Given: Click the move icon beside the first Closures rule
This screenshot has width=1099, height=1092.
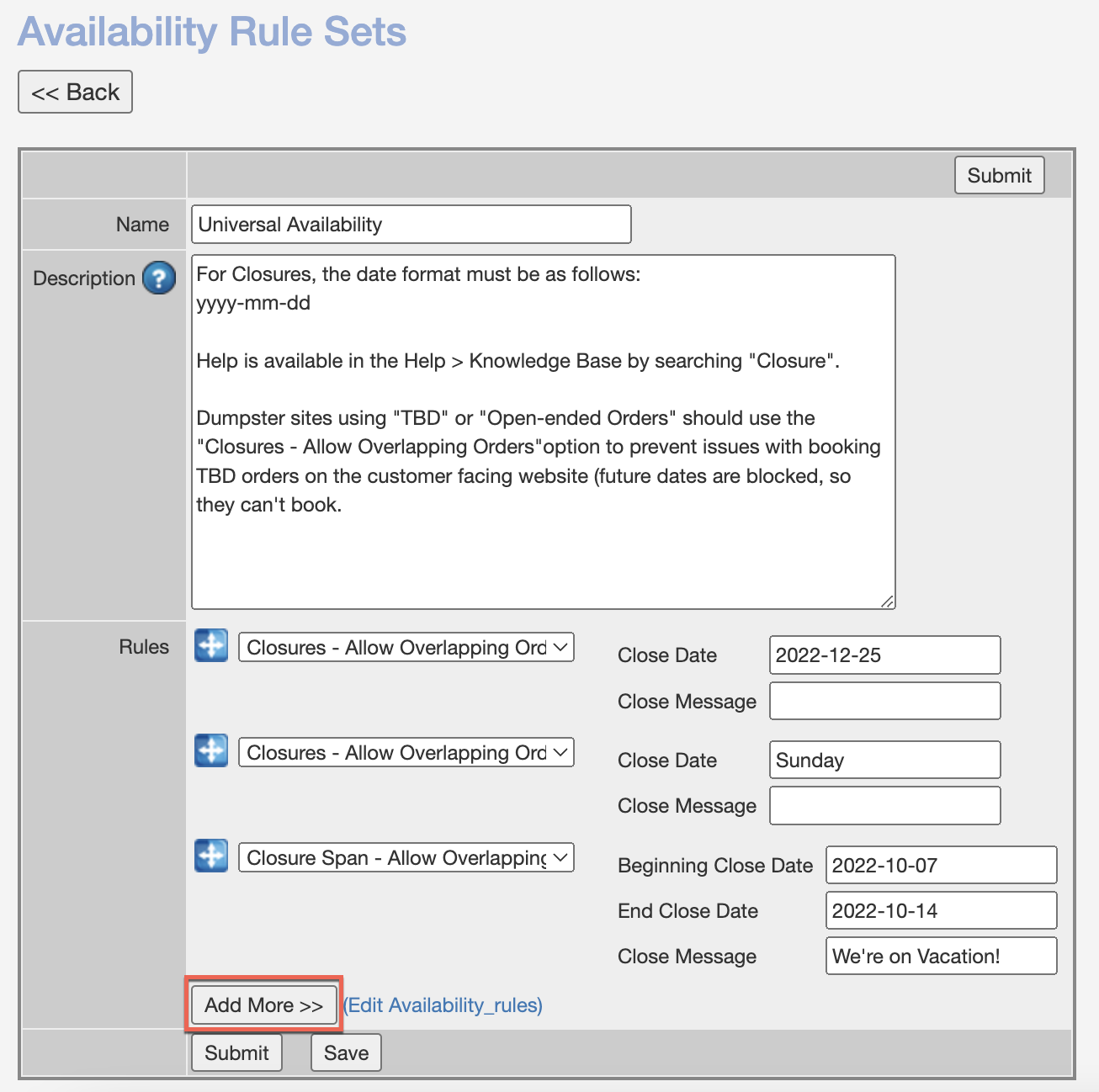Looking at the screenshot, I should 211,646.
